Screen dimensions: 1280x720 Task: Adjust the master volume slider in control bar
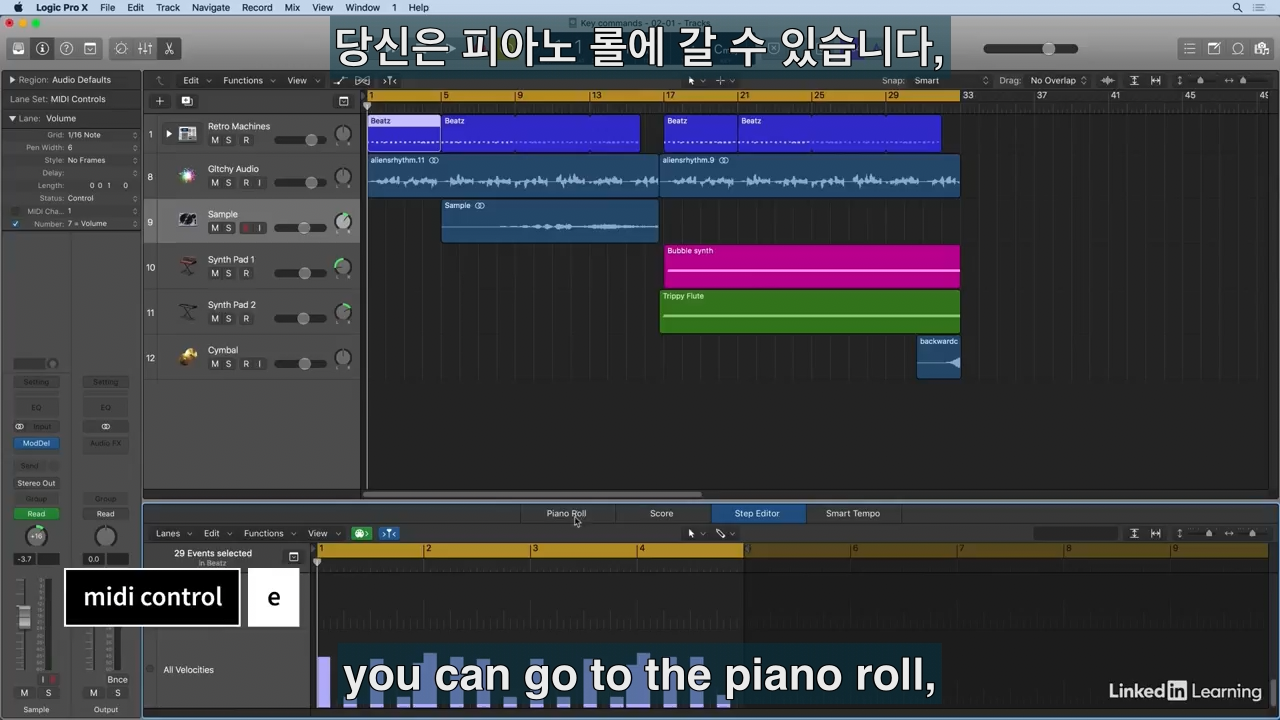point(1031,48)
